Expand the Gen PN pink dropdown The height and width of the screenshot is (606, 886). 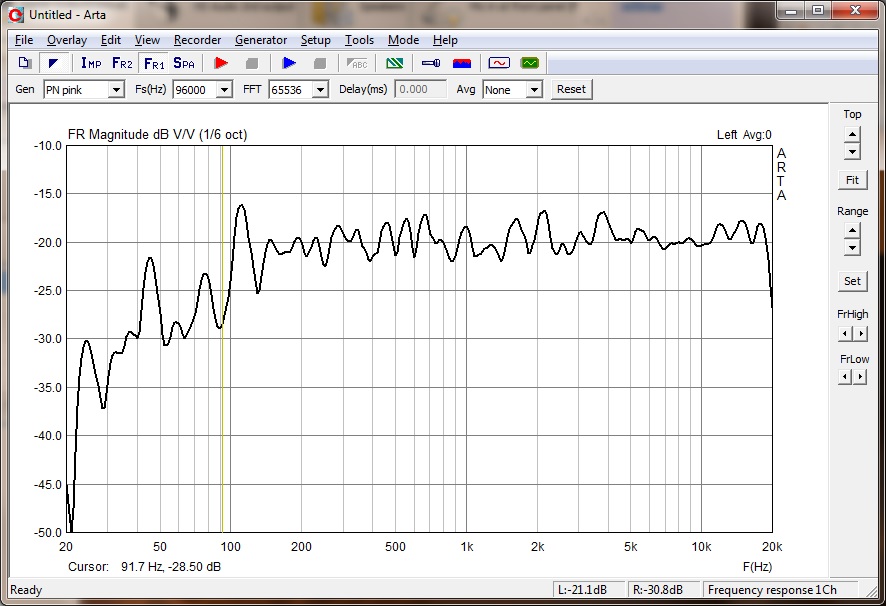(x=116, y=90)
